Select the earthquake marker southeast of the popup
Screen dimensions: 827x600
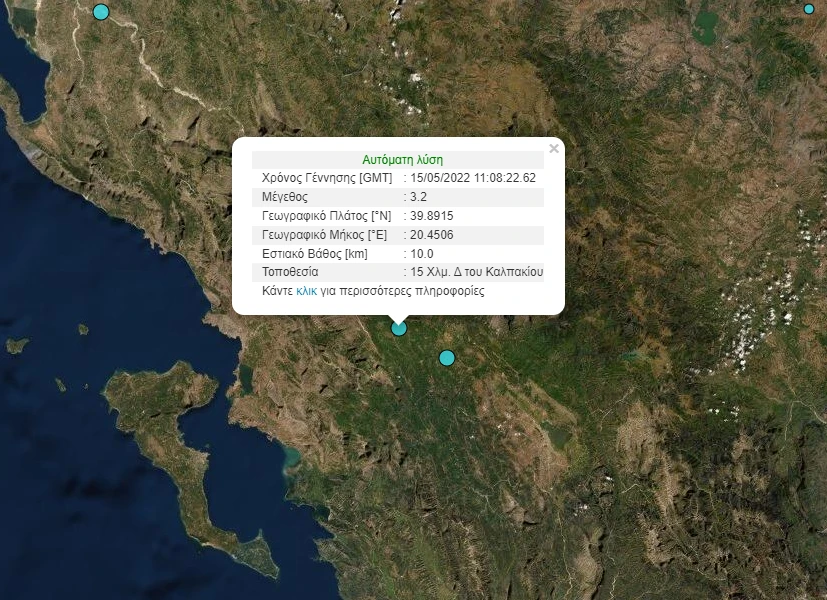tap(447, 358)
